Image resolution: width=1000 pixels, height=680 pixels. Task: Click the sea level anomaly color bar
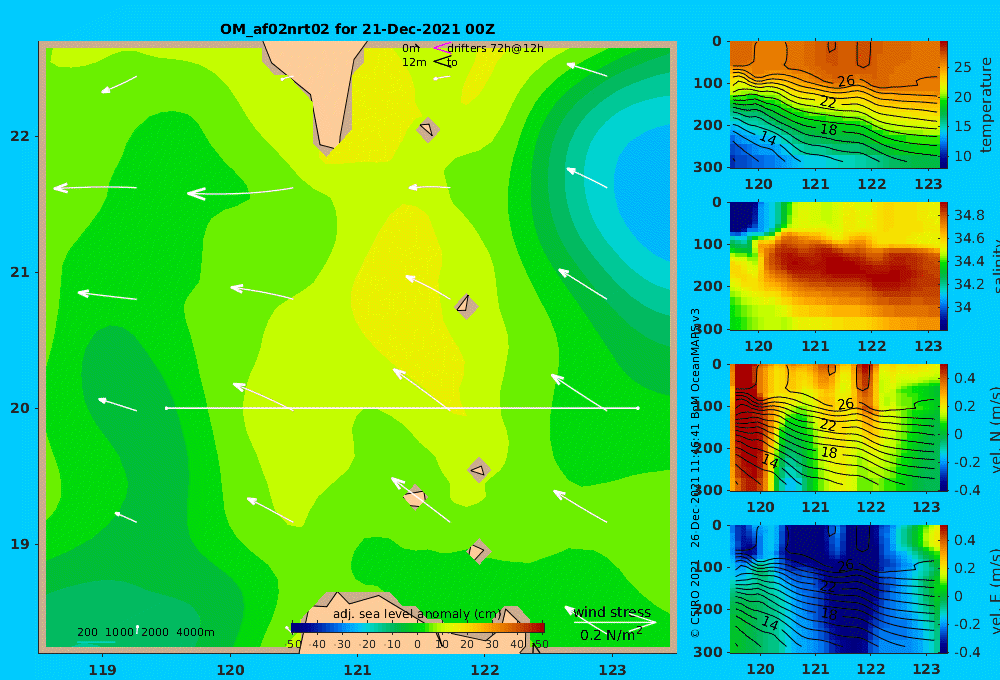point(418,628)
